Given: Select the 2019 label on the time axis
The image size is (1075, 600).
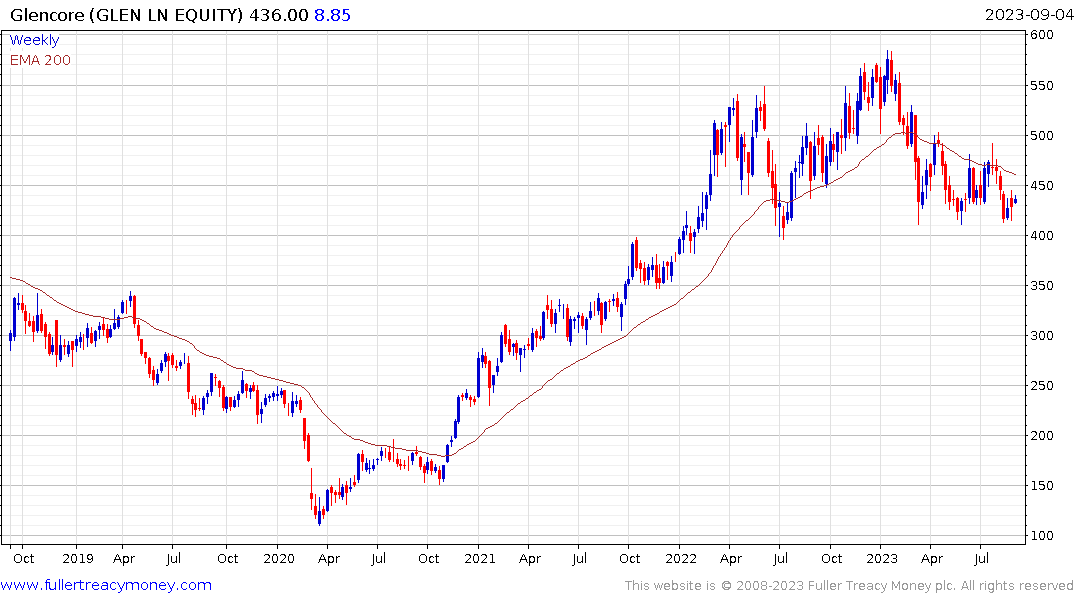Looking at the screenshot, I should coord(77,559).
